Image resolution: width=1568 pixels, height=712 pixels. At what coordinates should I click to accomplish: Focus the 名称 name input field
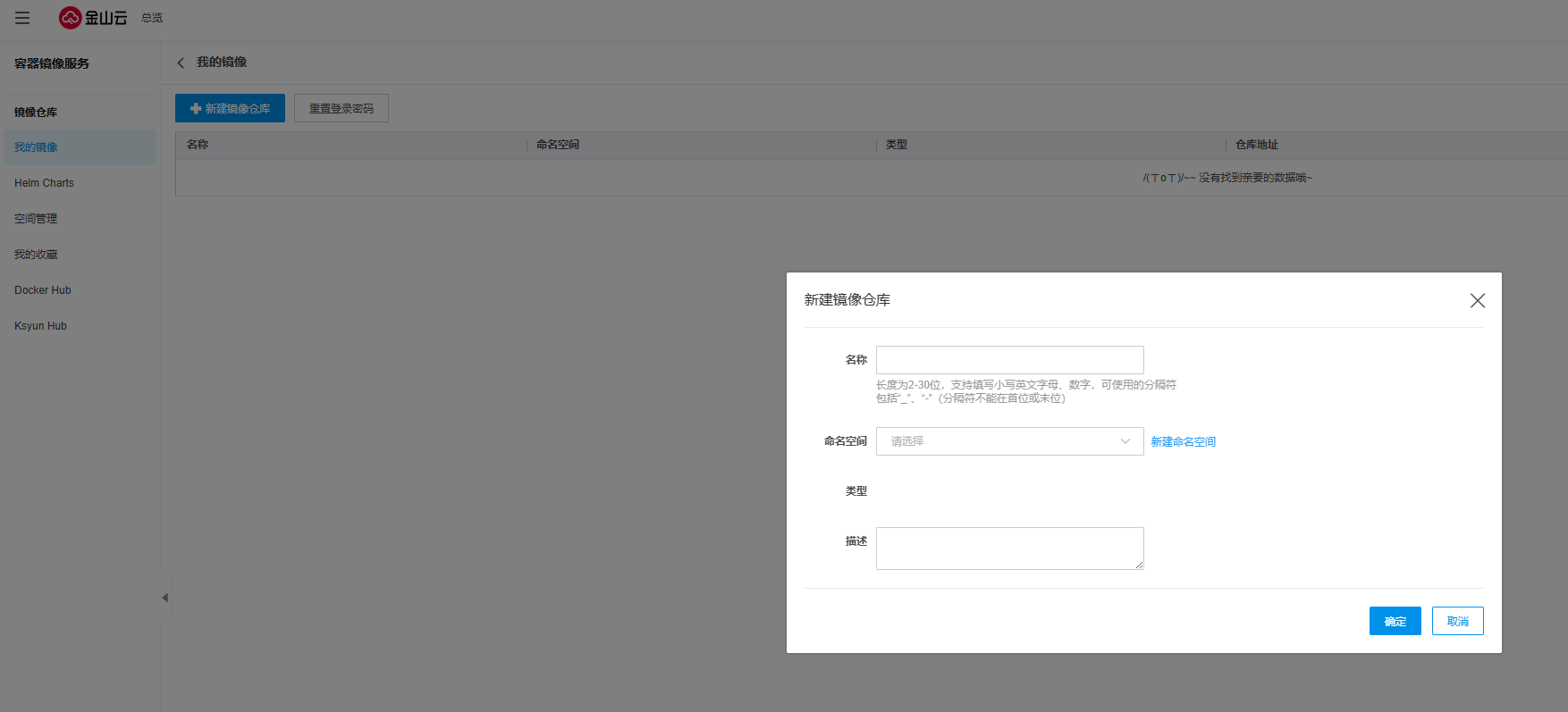point(1009,360)
